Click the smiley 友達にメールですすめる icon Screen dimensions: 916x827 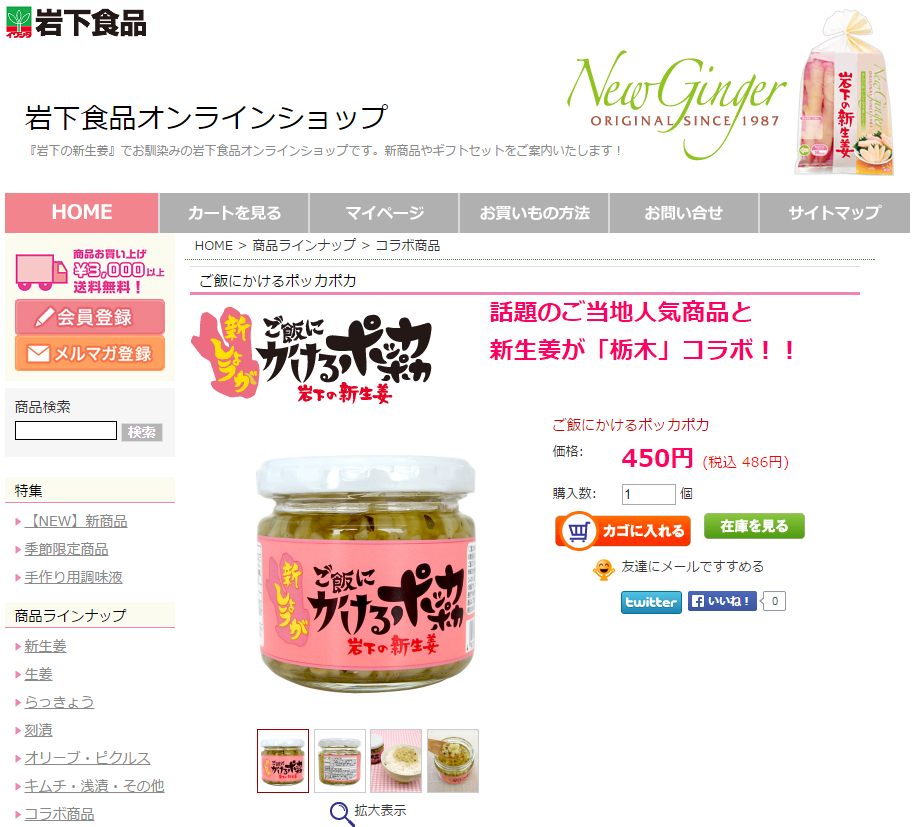click(603, 569)
